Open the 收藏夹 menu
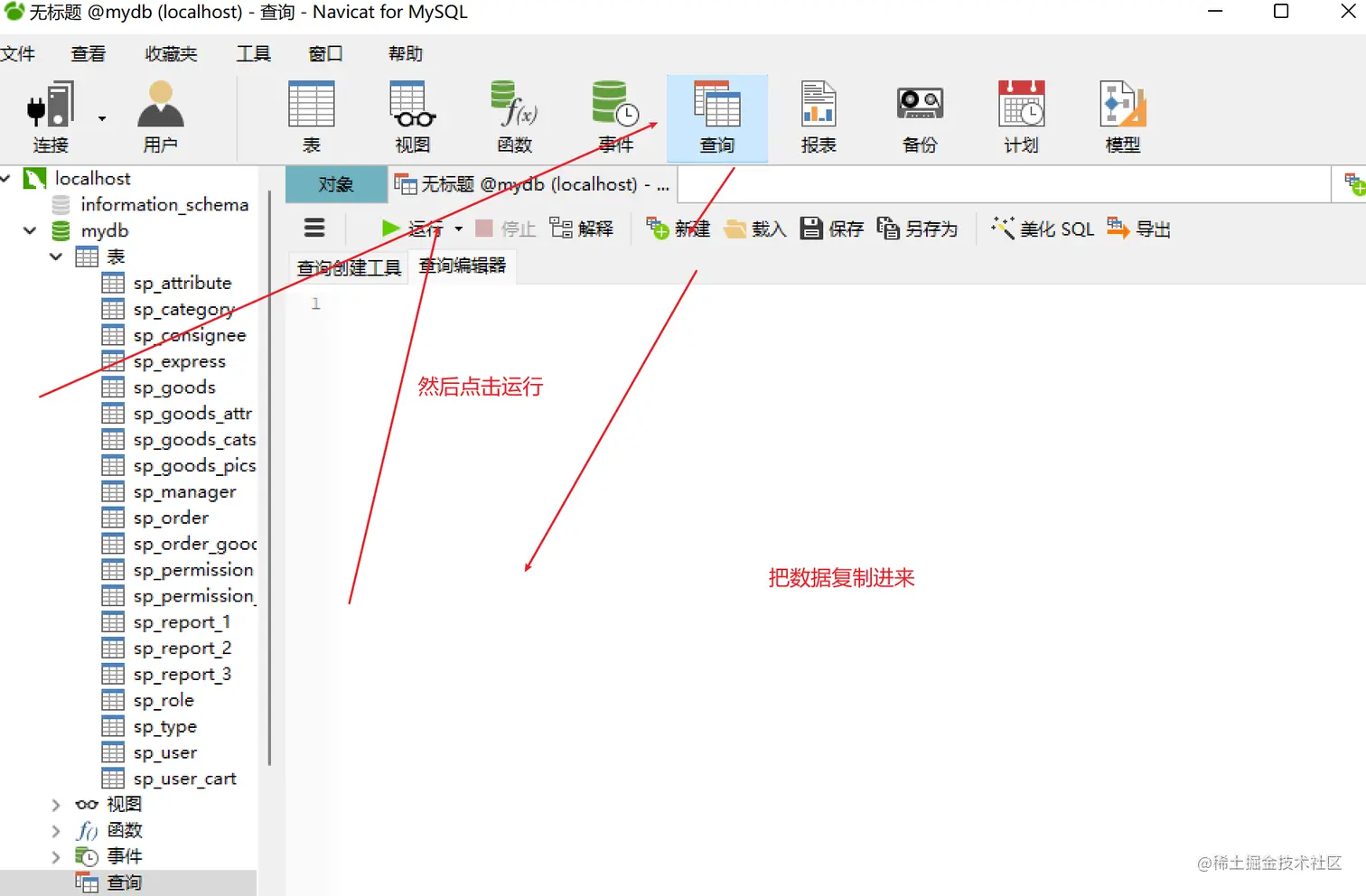1366x896 pixels. (x=171, y=54)
